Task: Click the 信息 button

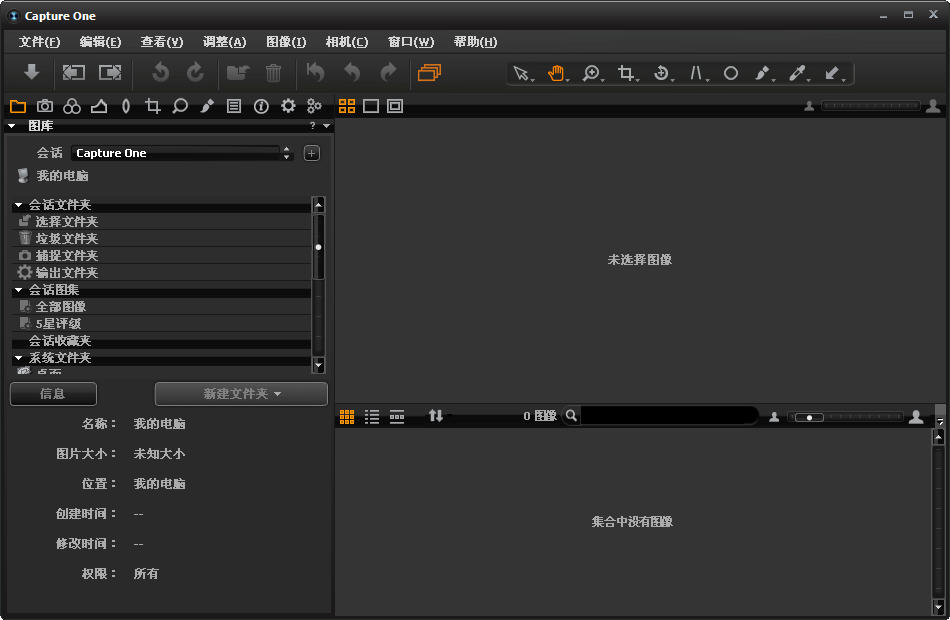Action: coord(53,394)
